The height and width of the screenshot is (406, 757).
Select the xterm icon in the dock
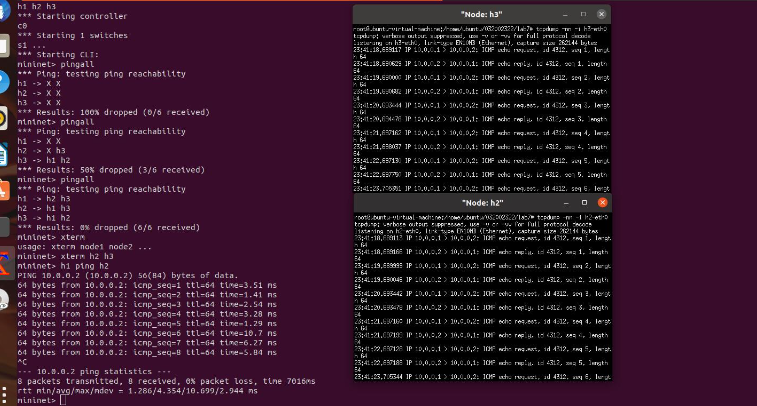tap(5, 264)
